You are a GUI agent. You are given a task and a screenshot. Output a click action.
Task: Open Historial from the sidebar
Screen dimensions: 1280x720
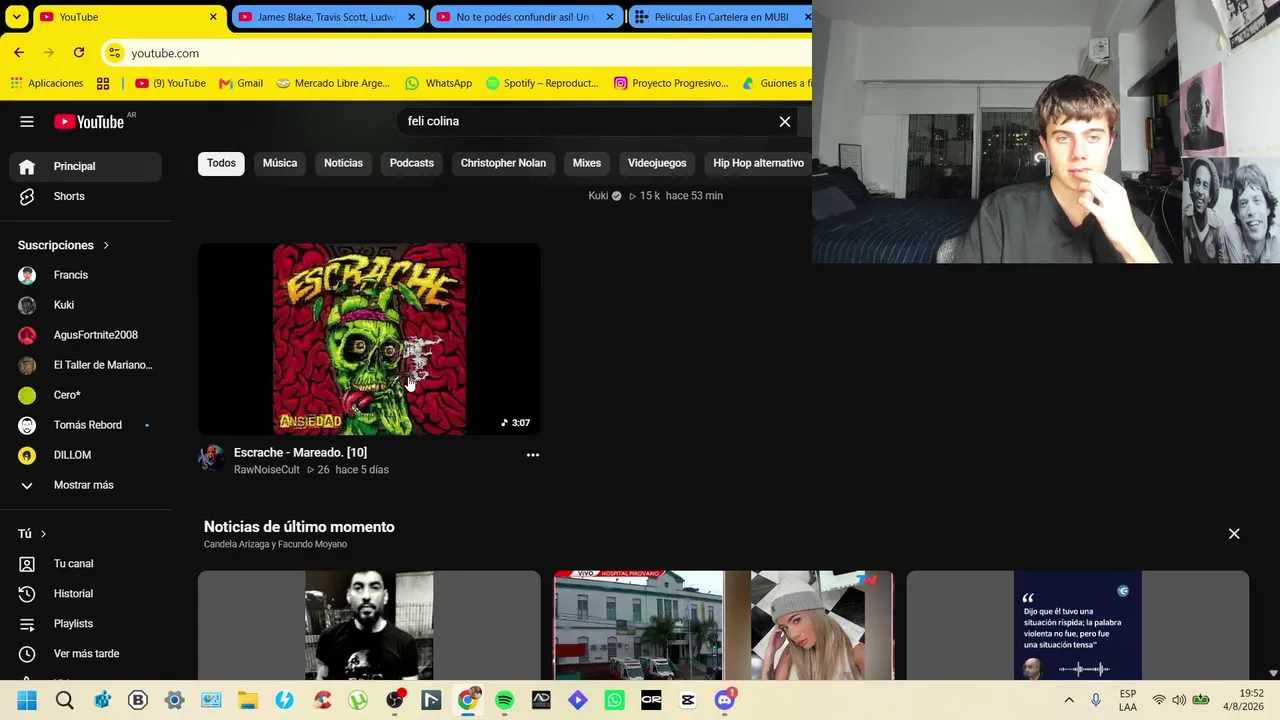click(x=85, y=594)
